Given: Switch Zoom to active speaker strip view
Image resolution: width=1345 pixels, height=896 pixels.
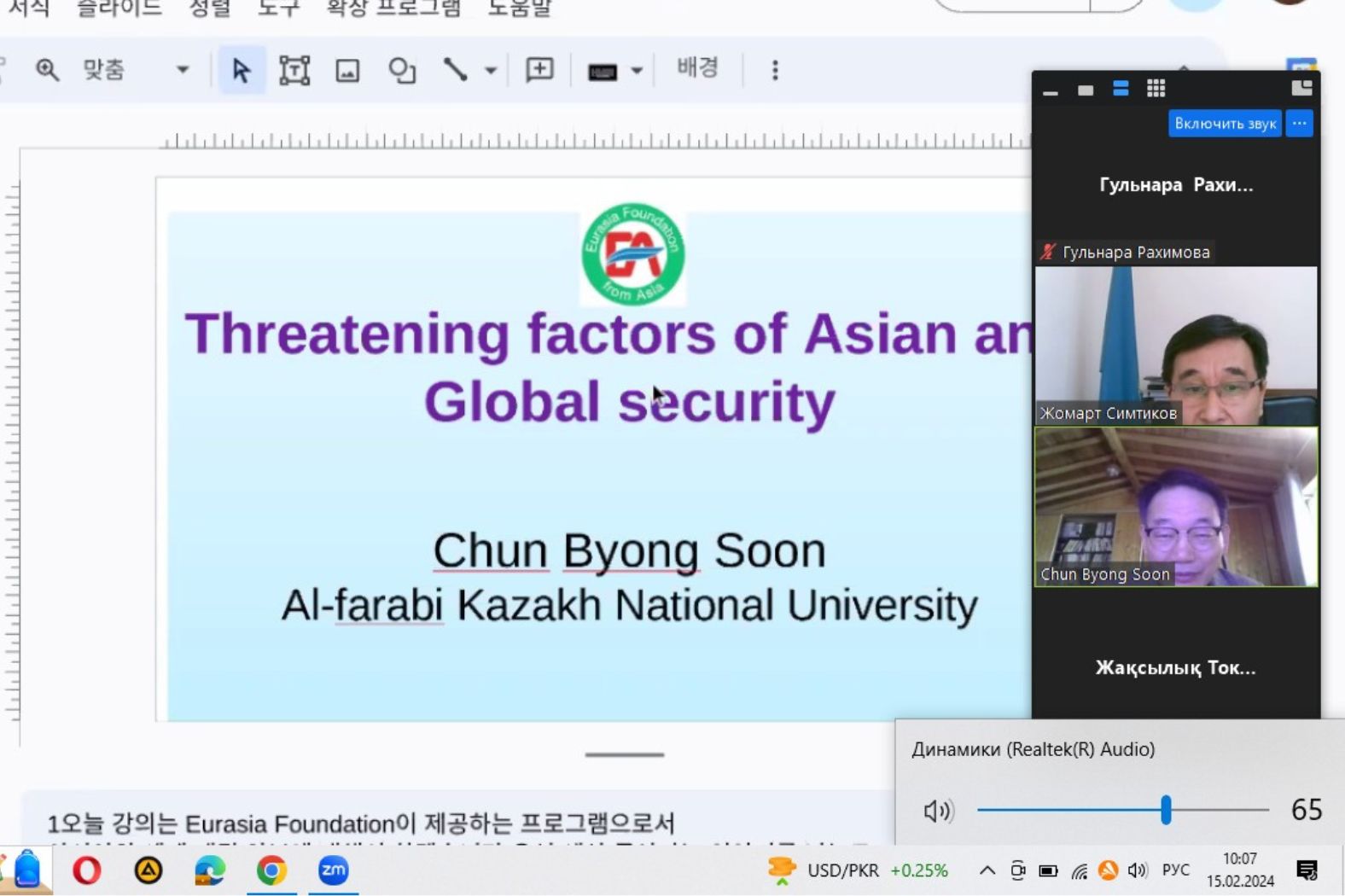Looking at the screenshot, I should click(1121, 89).
